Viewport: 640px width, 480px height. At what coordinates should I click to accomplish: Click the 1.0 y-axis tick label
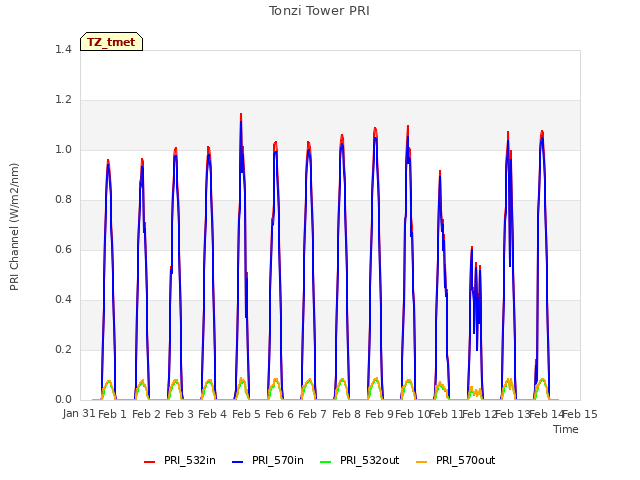click(x=63, y=149)
